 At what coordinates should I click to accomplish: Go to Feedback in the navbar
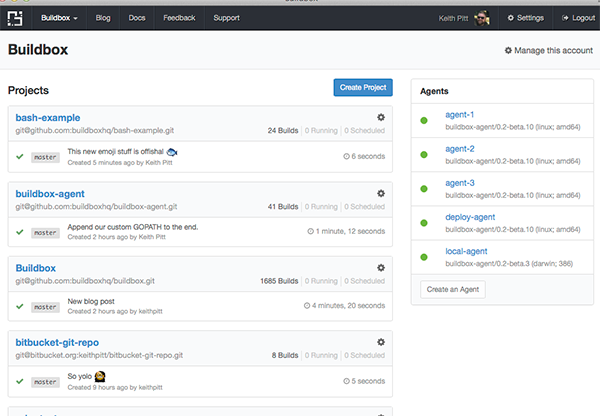179,18
